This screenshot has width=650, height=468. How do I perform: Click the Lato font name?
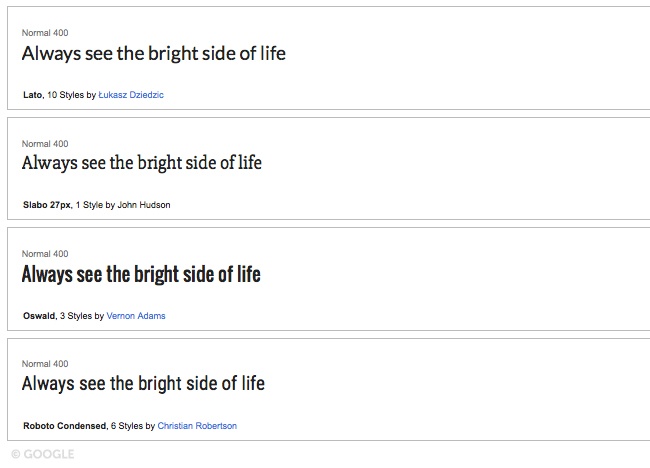[32, 95]
